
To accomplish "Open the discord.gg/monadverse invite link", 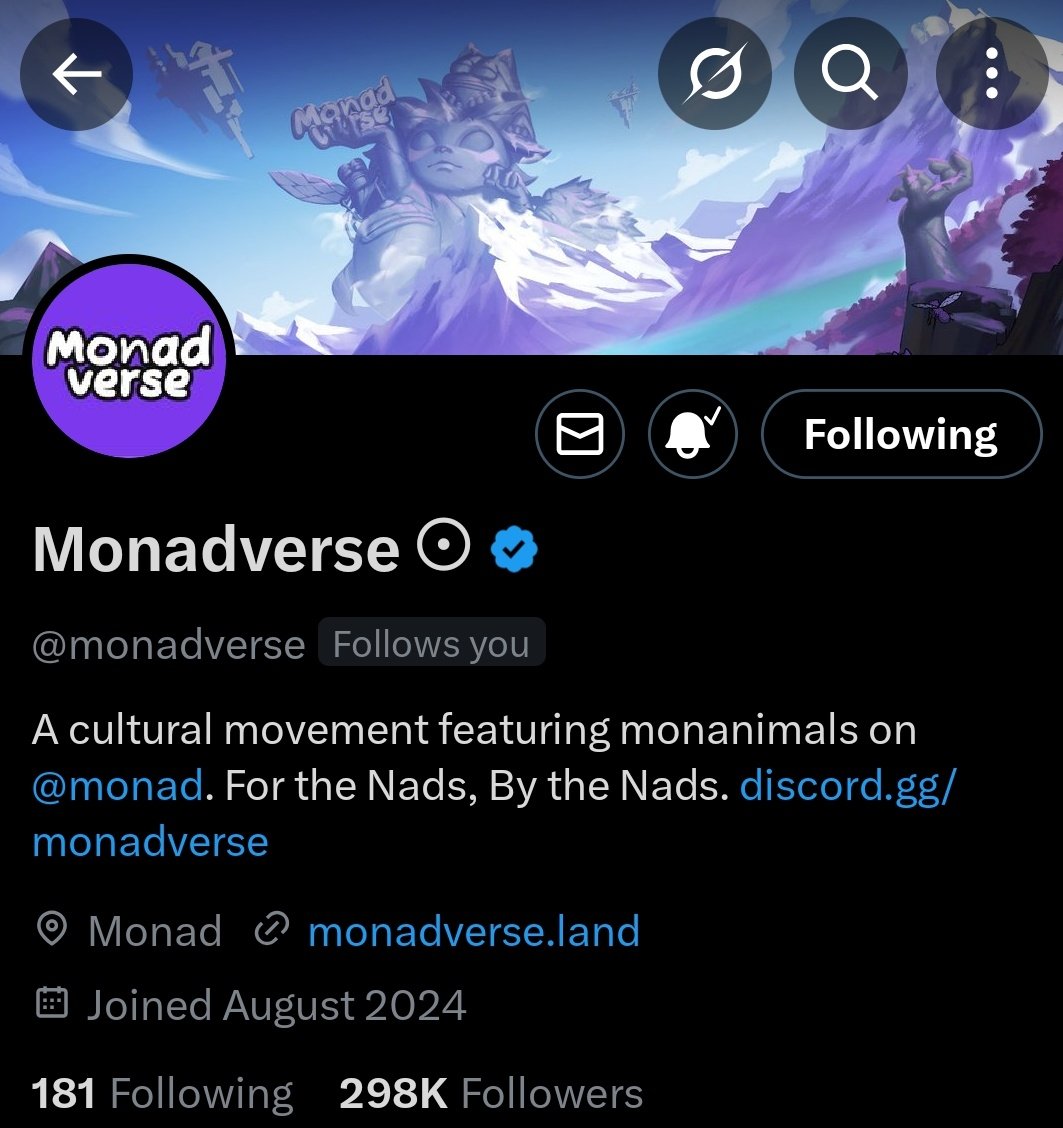I will [494, 814].
